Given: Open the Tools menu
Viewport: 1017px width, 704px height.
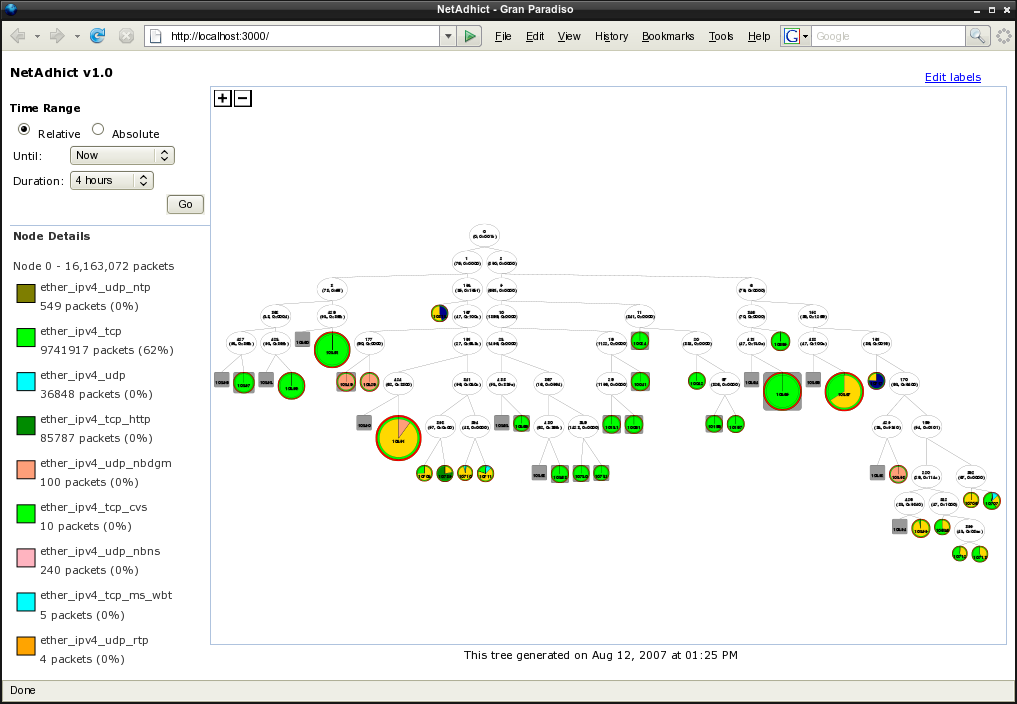Looking at the screenshot, I should [x=720, y=36].
